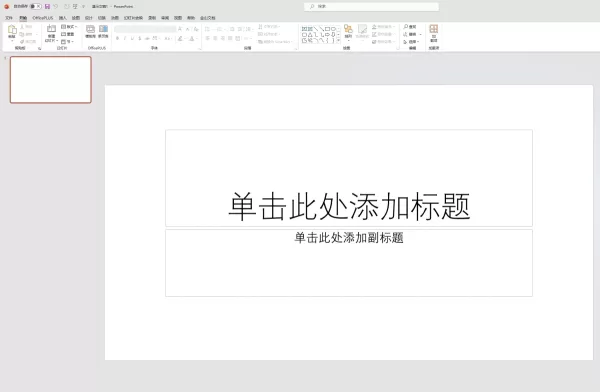
Task: Click Clear All Formatting icon
Action: pyautogui.click(x=196, y=29)
